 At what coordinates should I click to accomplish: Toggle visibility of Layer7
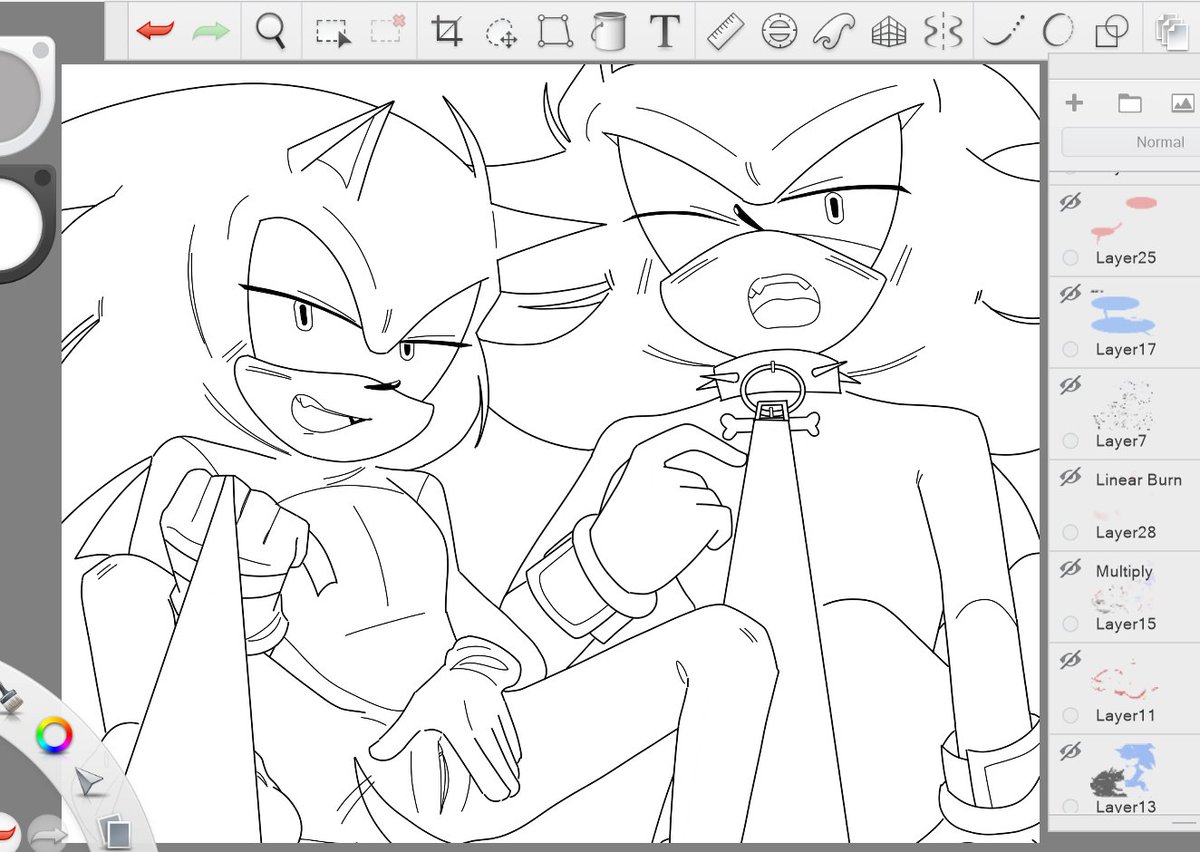coord(1071,385)
